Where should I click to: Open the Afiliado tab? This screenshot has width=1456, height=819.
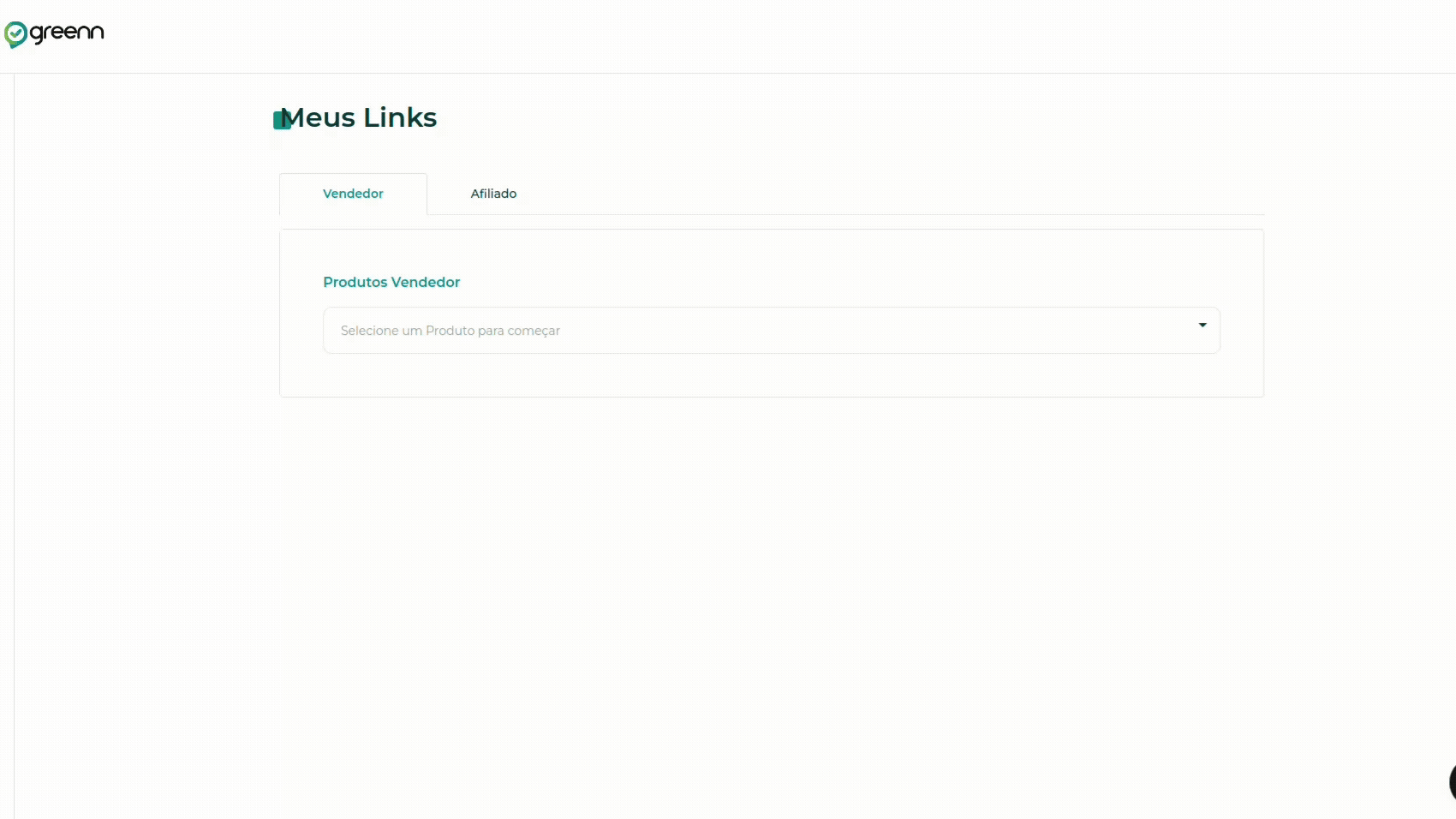[493, 194]
